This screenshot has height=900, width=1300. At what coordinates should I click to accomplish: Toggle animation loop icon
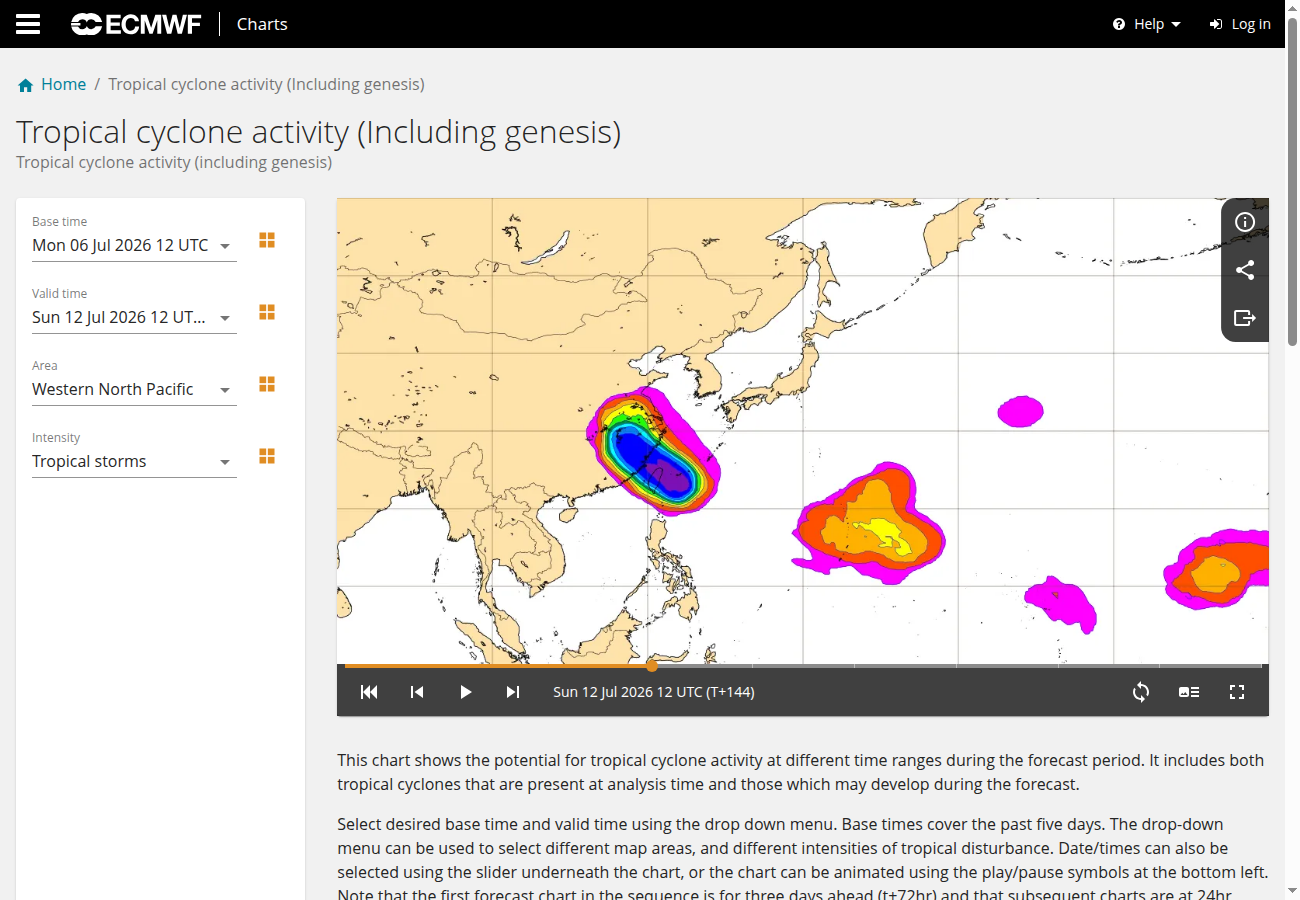point(1141,692)
